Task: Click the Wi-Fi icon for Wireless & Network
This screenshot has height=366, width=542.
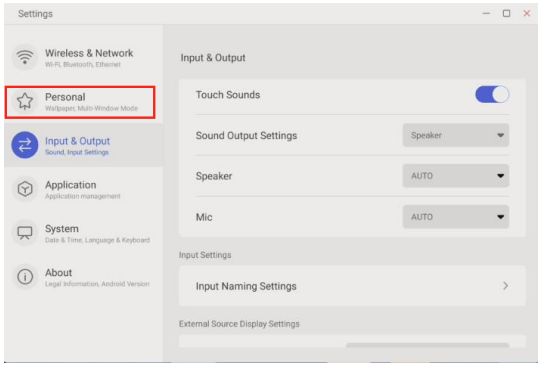Action: pyautogui.click(x=25, y=57)
